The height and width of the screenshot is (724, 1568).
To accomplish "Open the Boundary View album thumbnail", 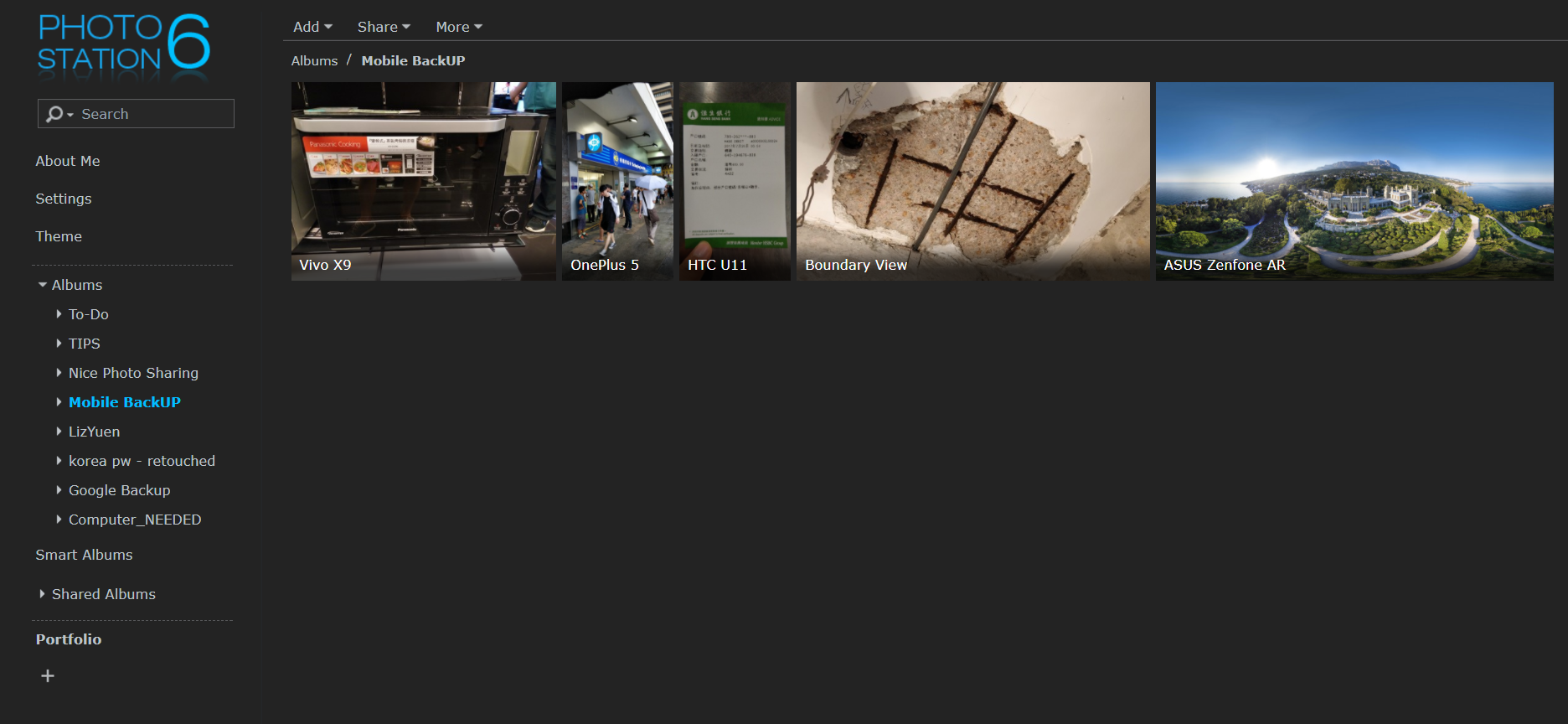I will pos(973,181).
